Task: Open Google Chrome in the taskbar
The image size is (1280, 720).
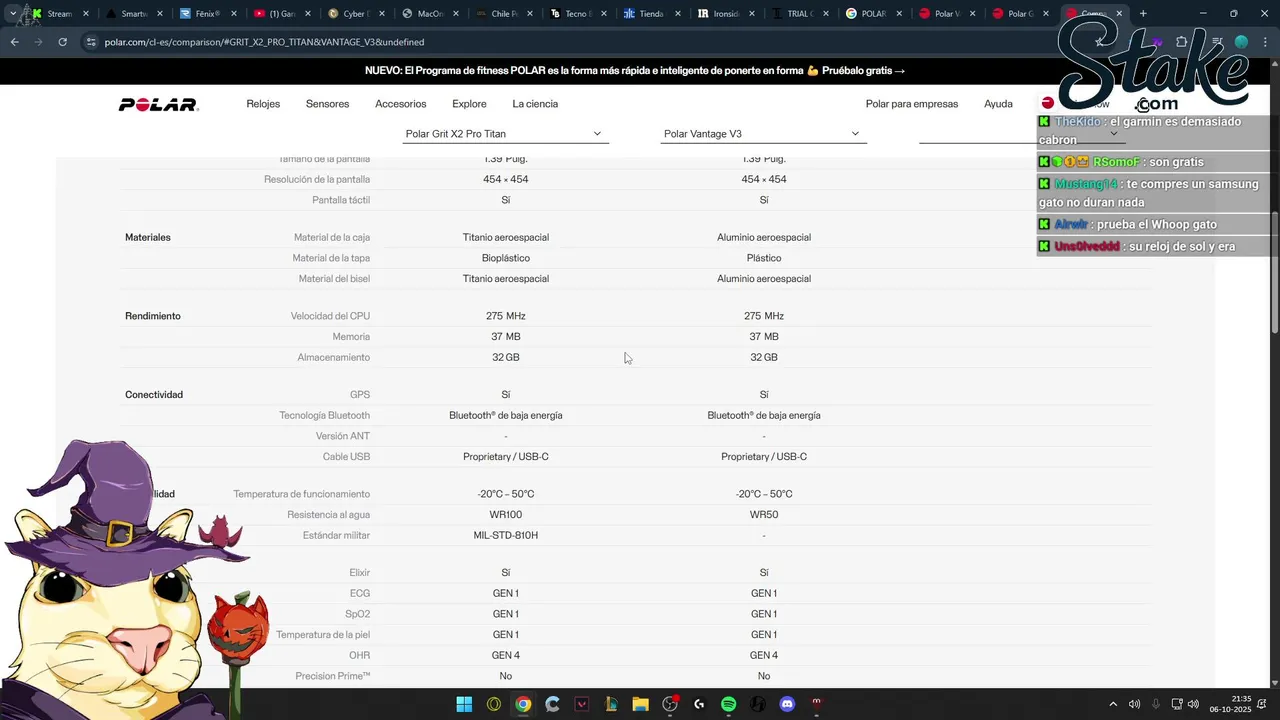Action: (x=523, y=704)
